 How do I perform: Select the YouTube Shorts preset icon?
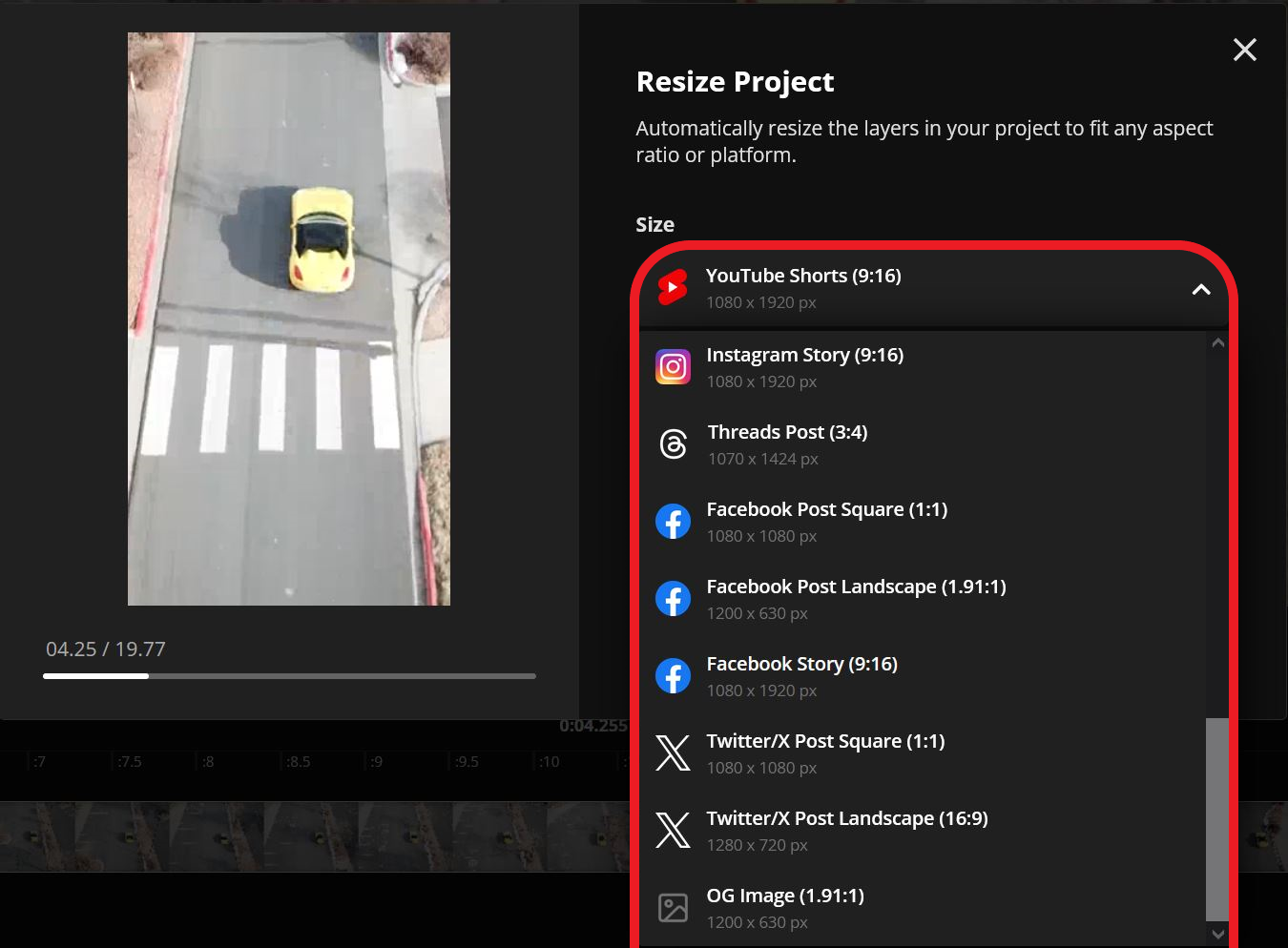point(673,287)
